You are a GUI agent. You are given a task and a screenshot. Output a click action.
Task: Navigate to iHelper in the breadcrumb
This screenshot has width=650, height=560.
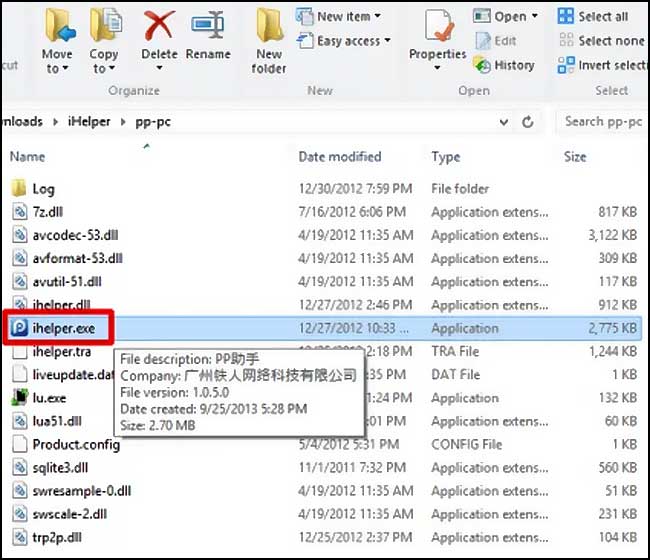point(89,121)
